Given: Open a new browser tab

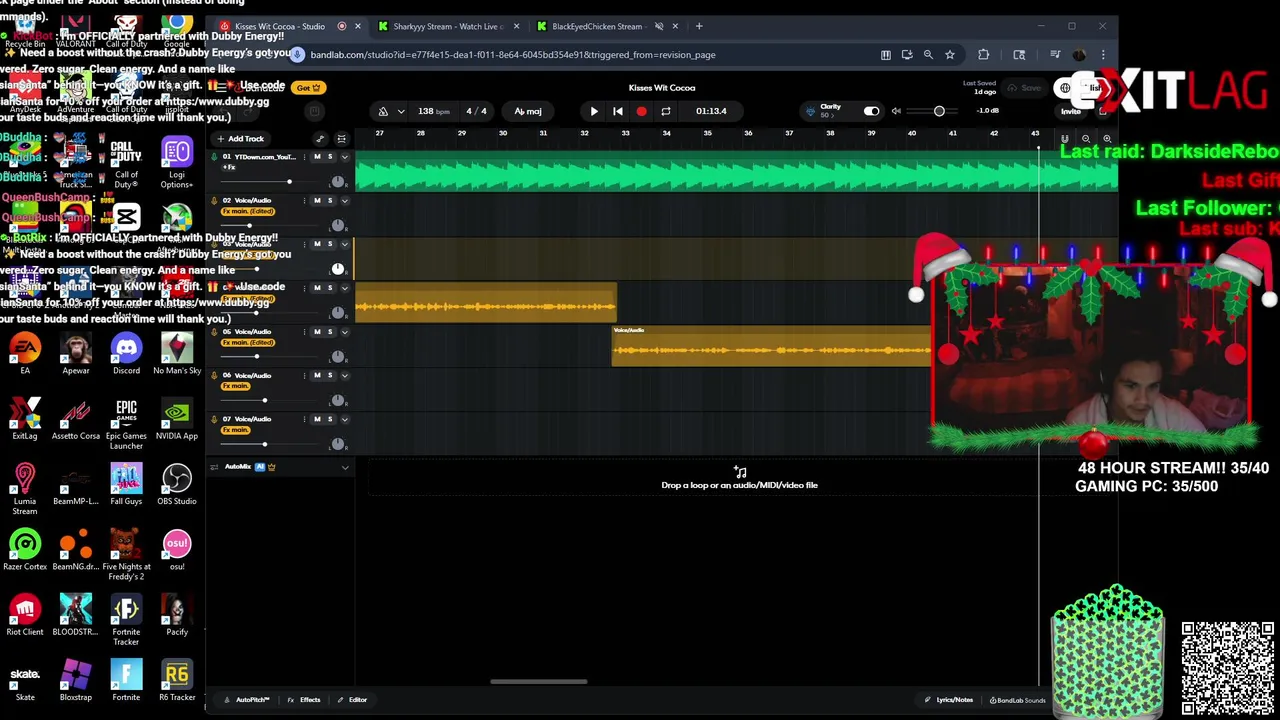Looking at the screenshot, I should pos(699,26).
